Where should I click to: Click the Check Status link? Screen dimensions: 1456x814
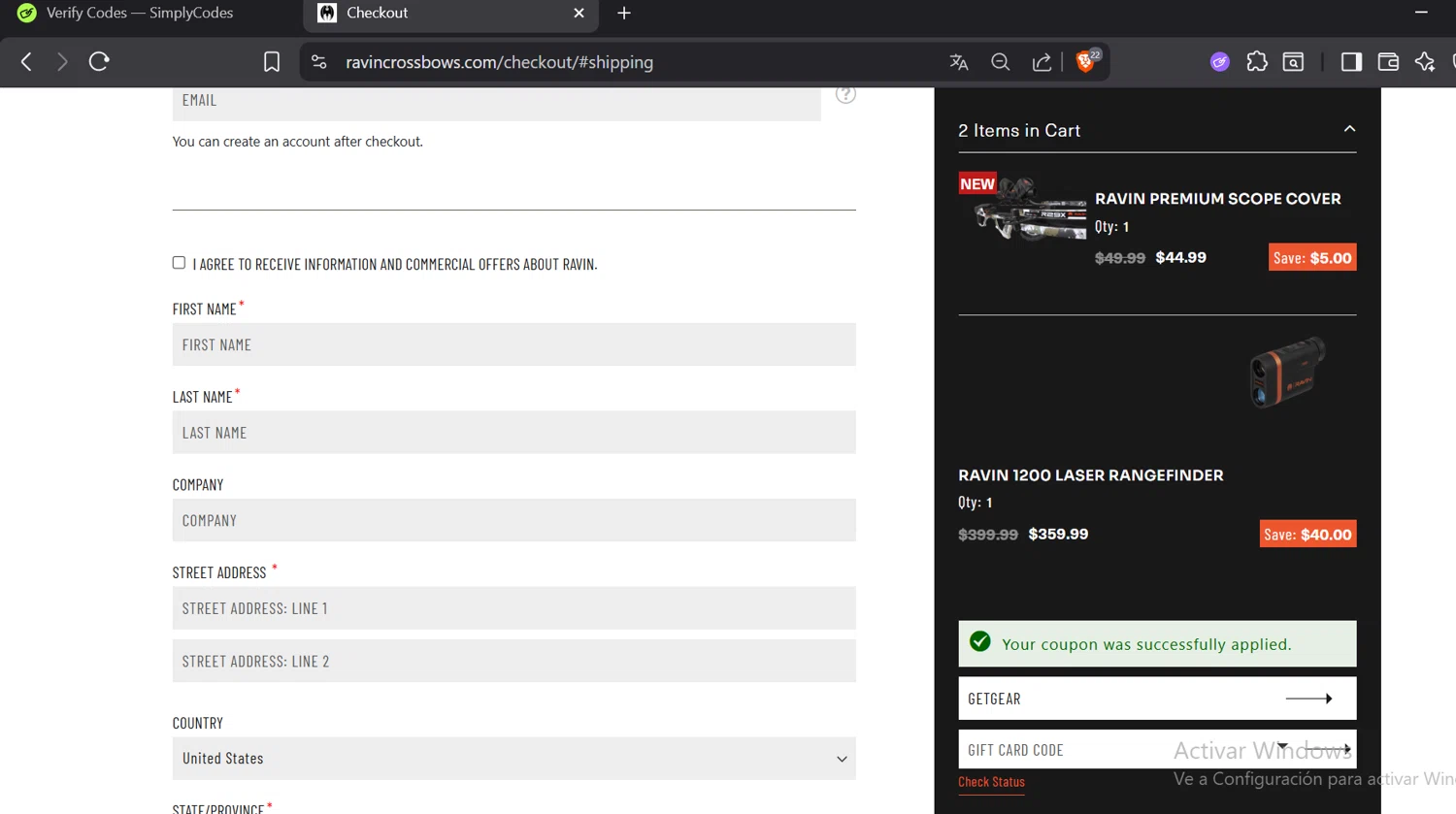click(x=991, y=782)
